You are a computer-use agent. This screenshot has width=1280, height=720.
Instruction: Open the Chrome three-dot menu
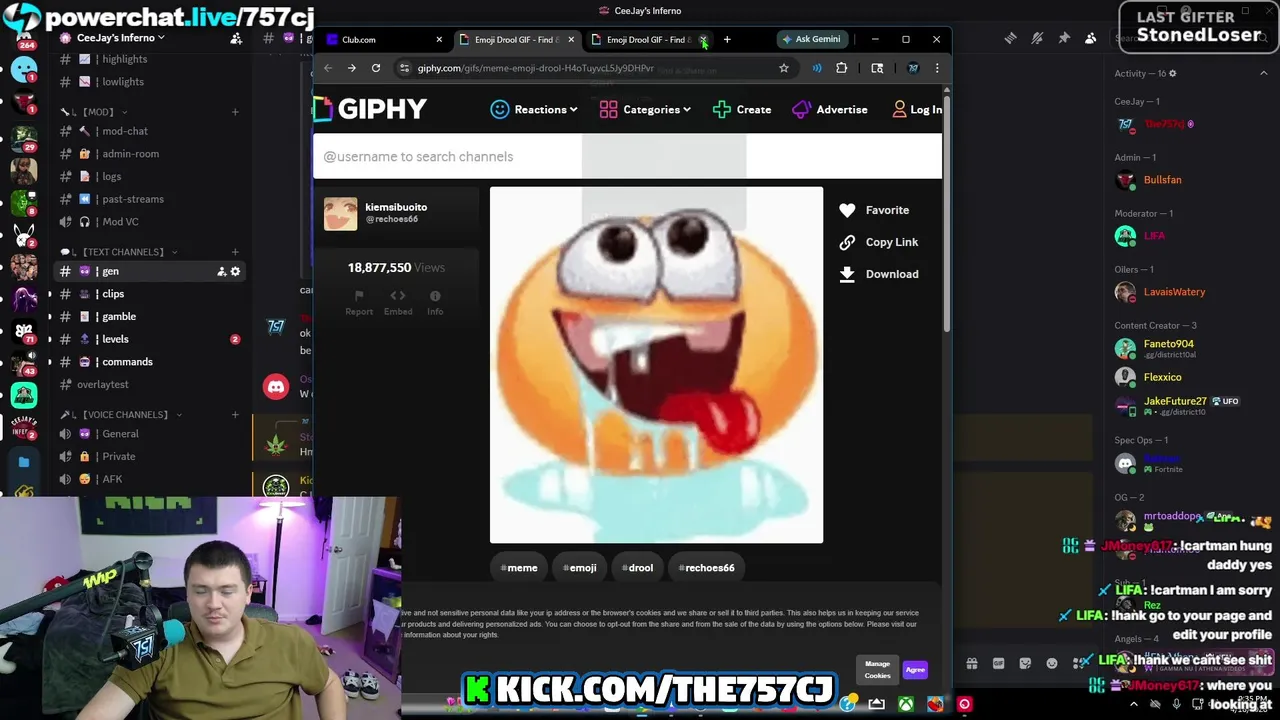pyautogui.click(x=937, y=68)
